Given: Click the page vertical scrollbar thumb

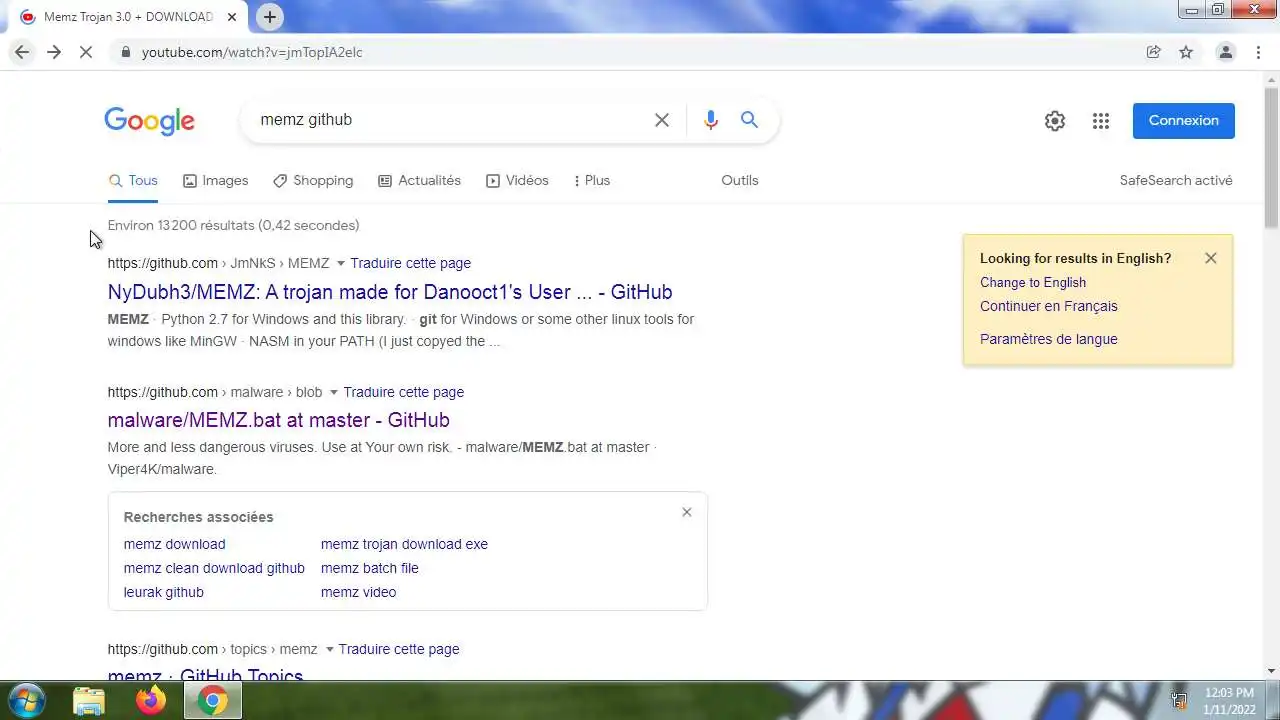Looking at the screenshot, I should [x=1271, y=157].
